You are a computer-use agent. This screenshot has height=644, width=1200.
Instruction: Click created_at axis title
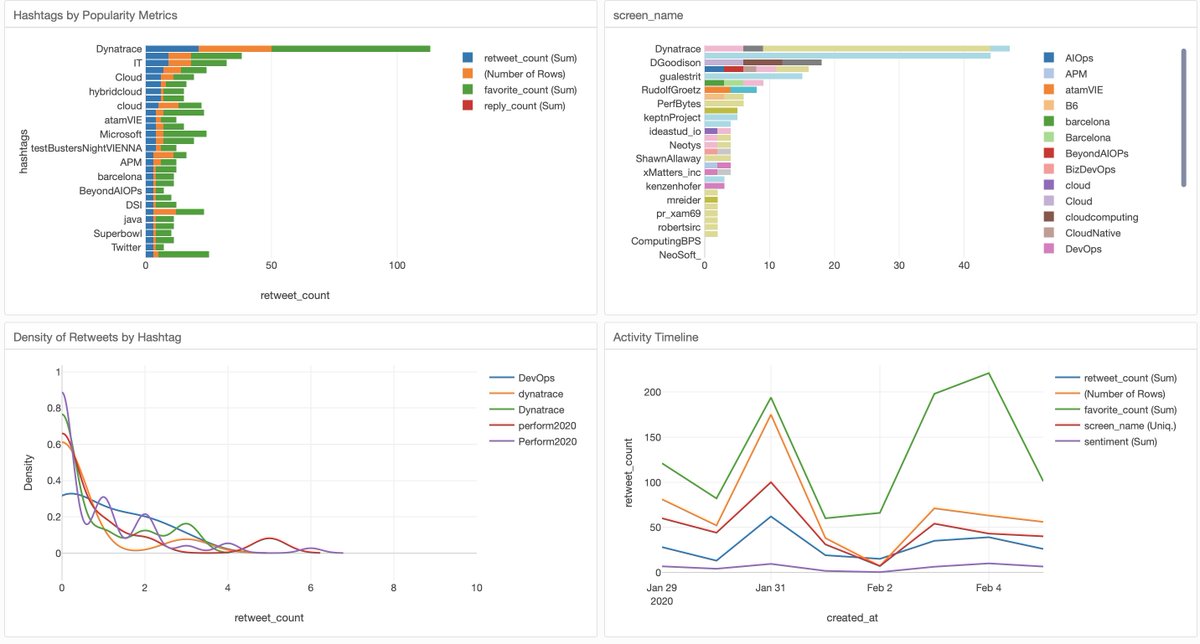tap(851, 618)
